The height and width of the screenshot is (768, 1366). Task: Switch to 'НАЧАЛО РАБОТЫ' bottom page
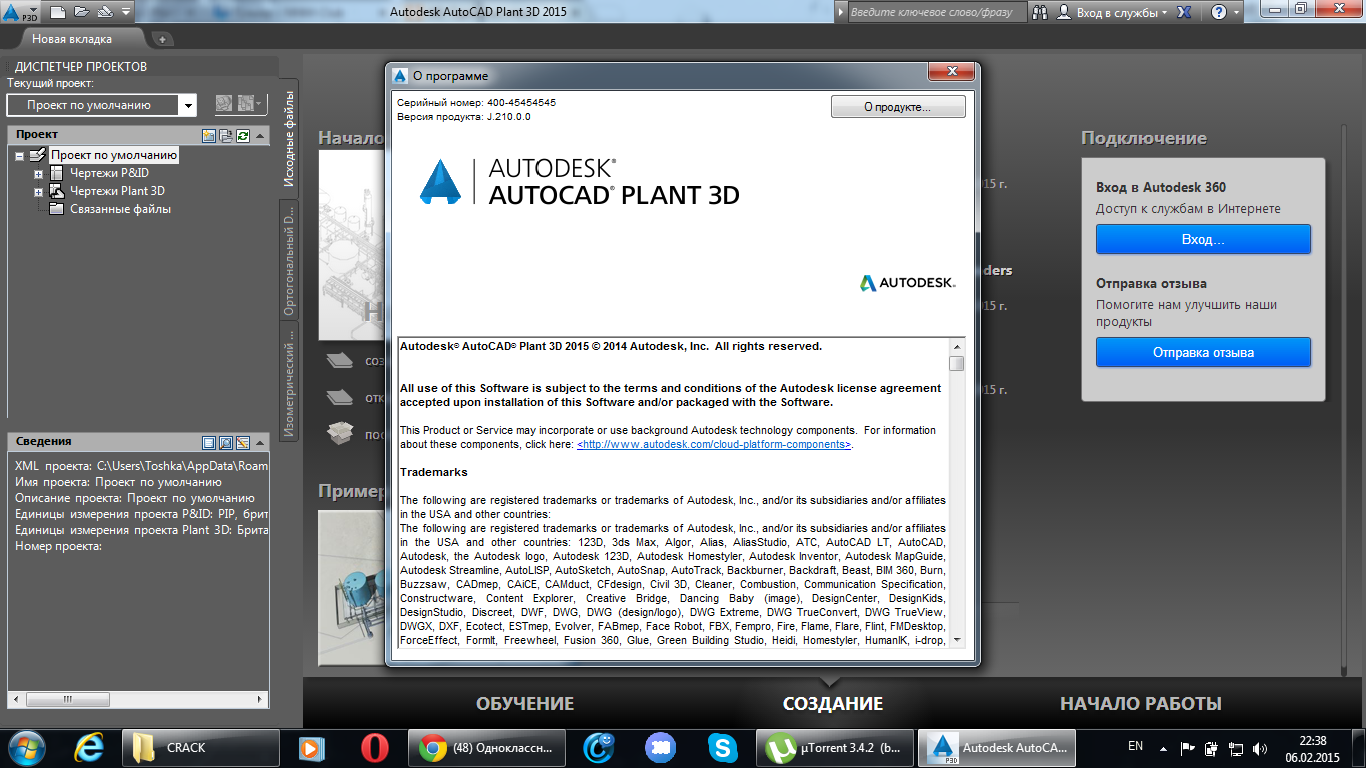pos(1141,704)
